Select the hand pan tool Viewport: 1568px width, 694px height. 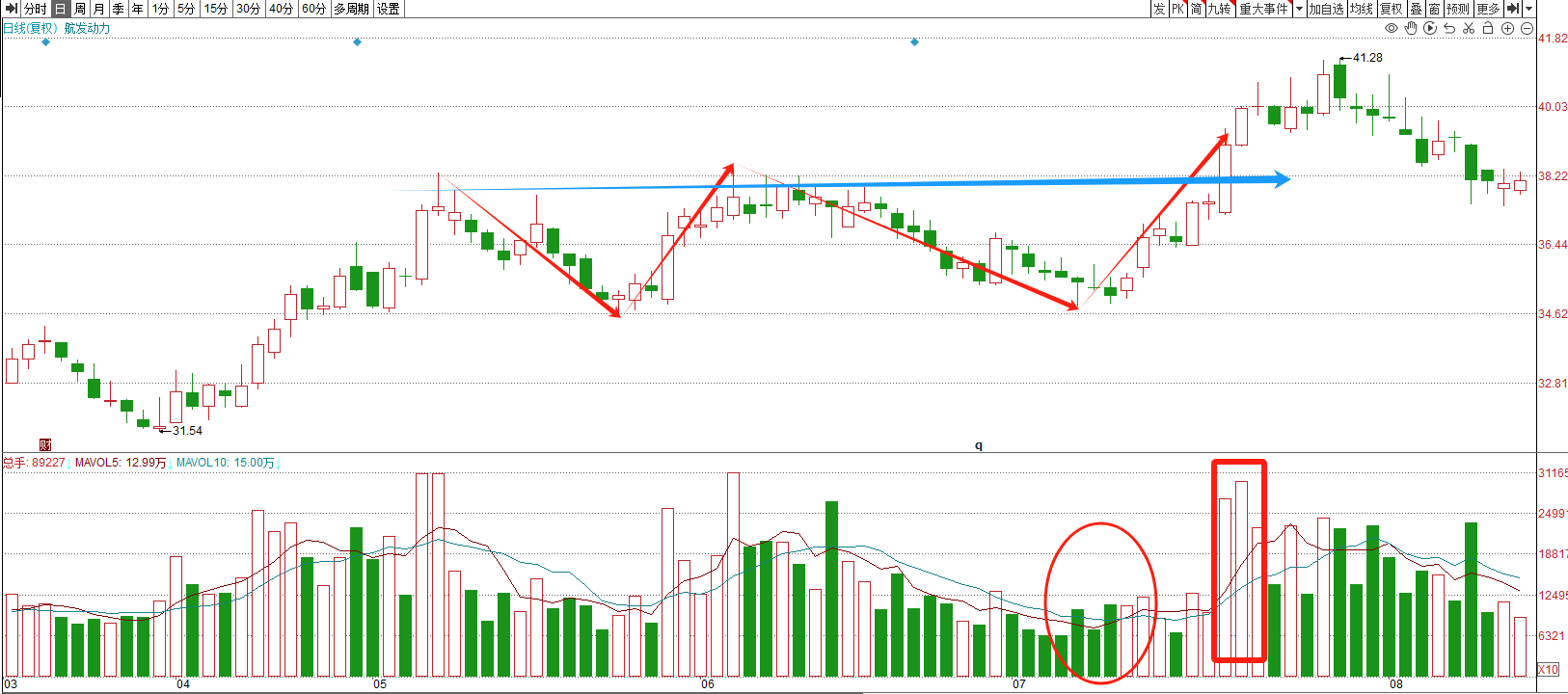click(1411, 28)
